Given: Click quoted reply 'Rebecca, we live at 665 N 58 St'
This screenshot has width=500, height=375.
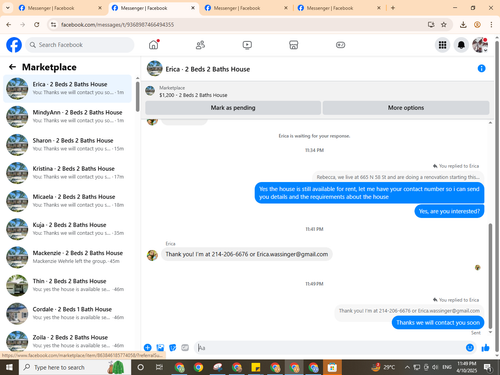Looking at the screenshot, I should pyautogui.click(x=398, y=177).
